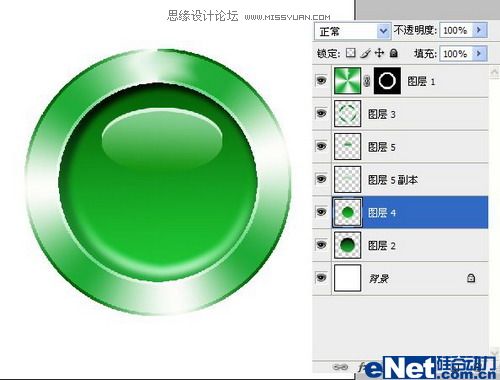Select layer named 图层 2
The height and width of the screenshot is (380, 500).
382,246
